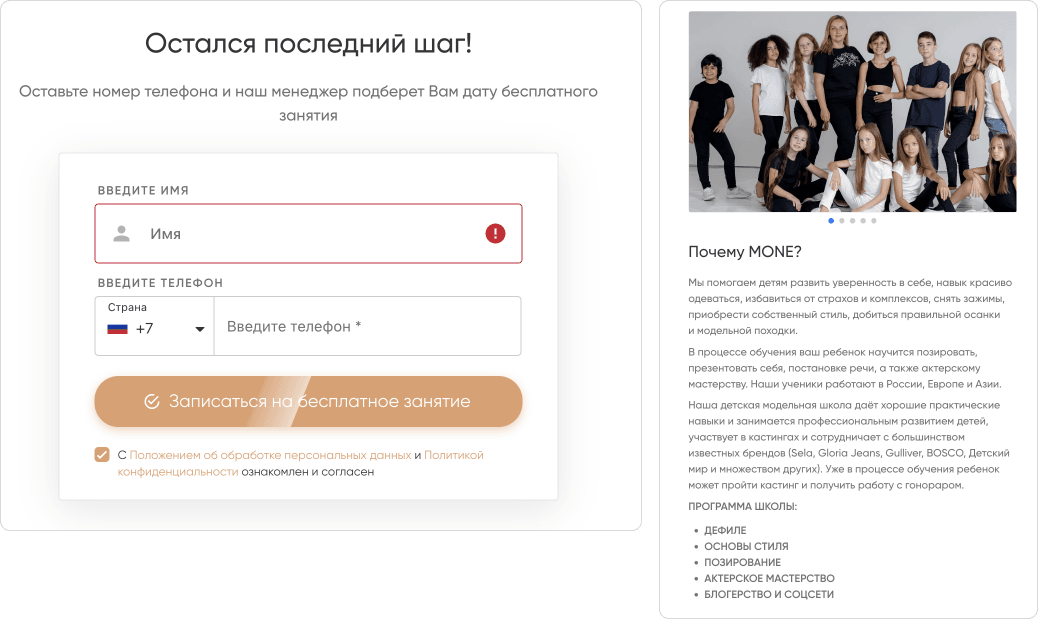Open Положением об обработке персональных данных link
The height and width of the screenshot is (619, 1038).
[x=270, y=455]
